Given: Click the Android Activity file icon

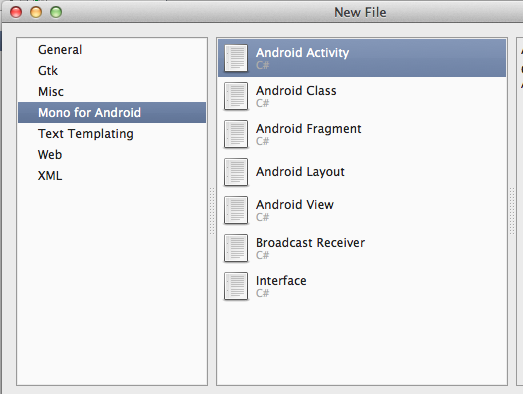Looking at the screenshot, I should click(x=236, y=58).
